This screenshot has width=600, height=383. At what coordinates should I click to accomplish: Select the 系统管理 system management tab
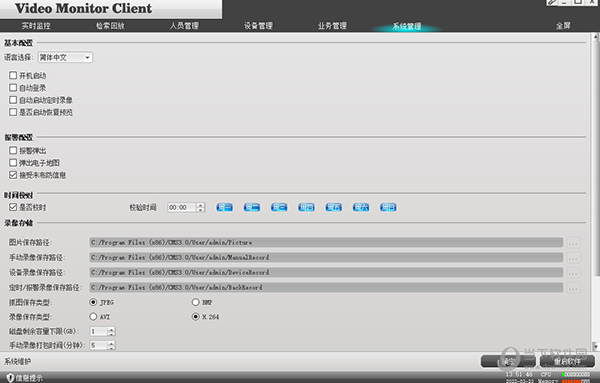click(407, 26)
